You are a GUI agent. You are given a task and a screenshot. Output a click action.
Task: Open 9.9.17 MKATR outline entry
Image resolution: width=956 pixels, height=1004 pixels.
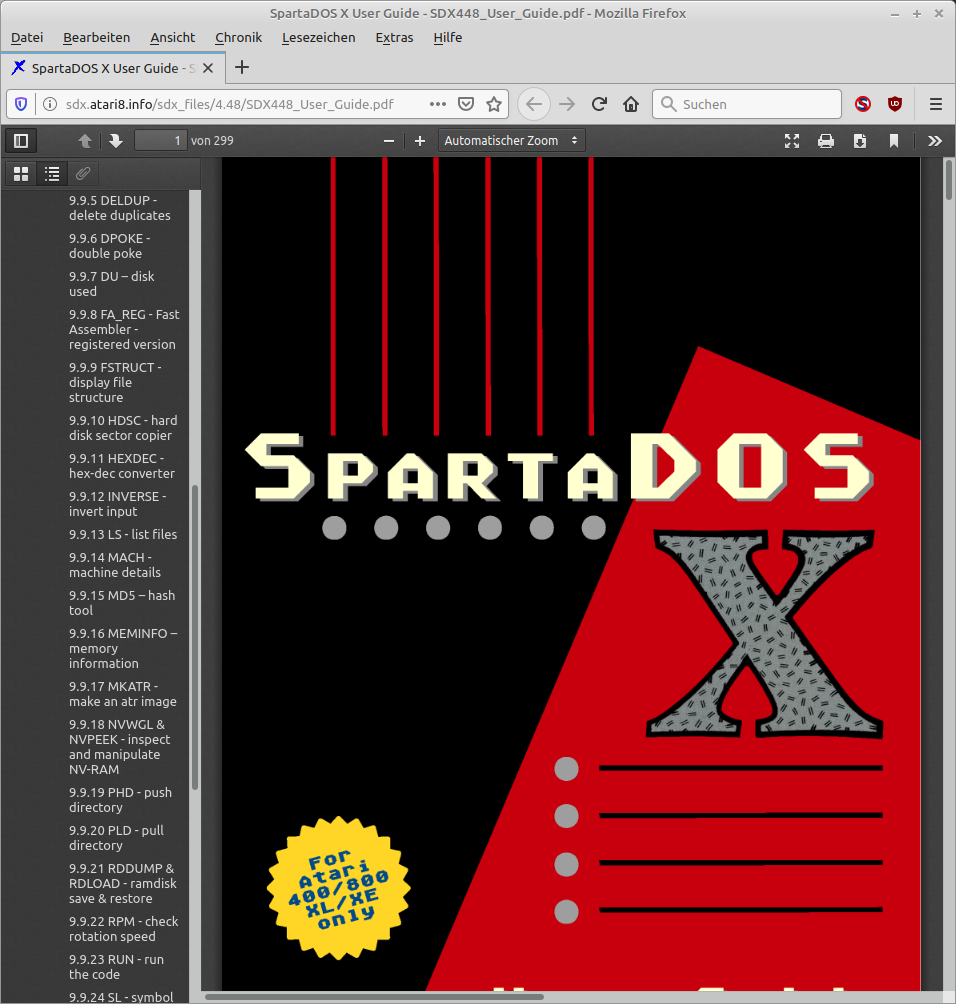coord(122,693)
